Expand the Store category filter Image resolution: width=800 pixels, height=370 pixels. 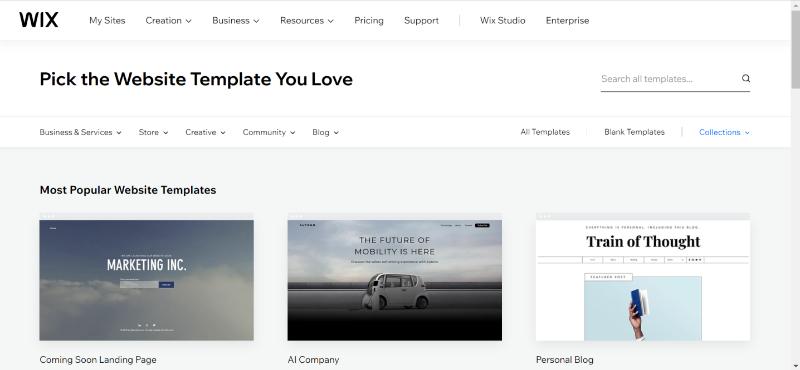[x=154, y=132]
